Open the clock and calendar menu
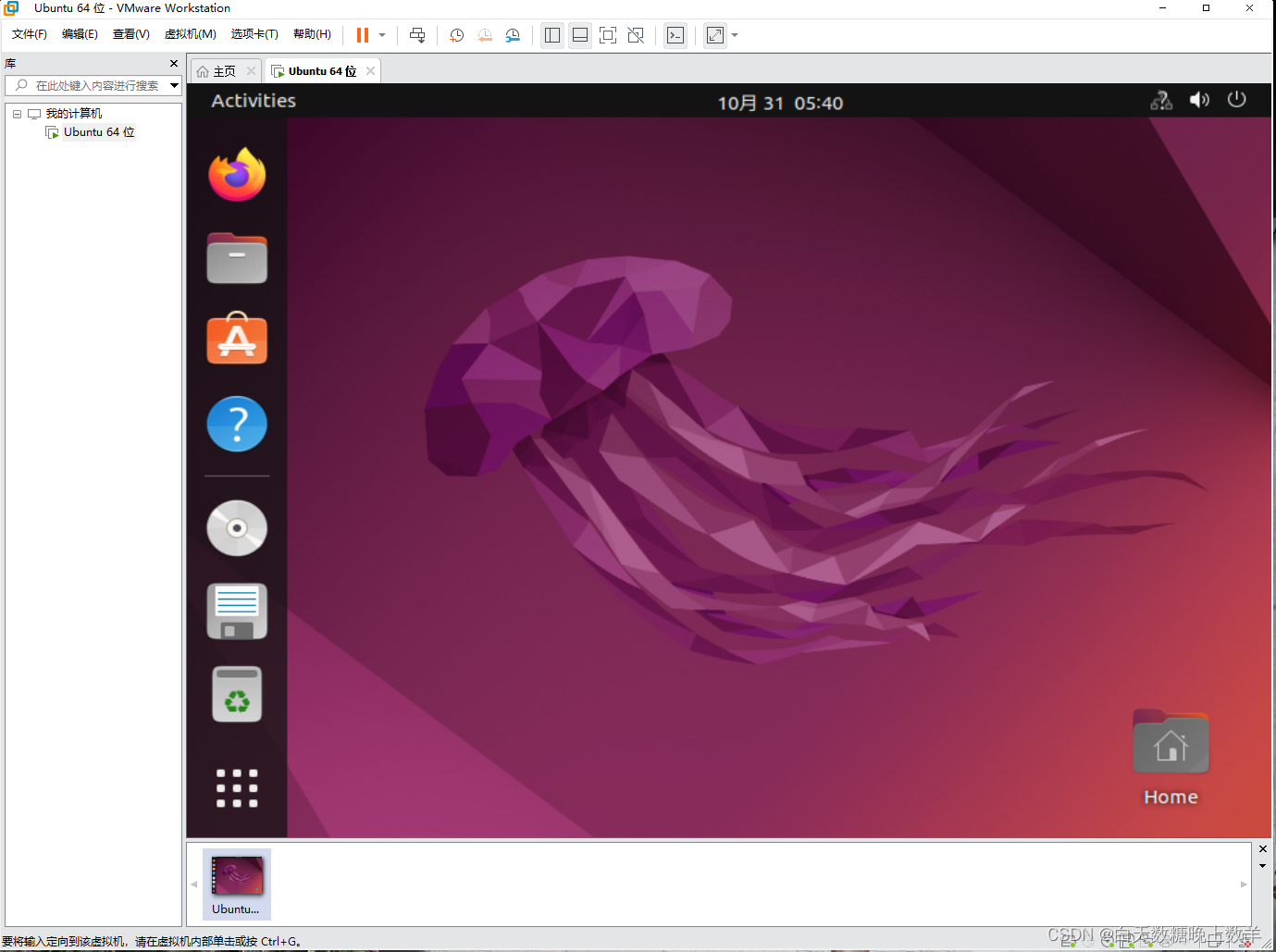 (780, 103)
